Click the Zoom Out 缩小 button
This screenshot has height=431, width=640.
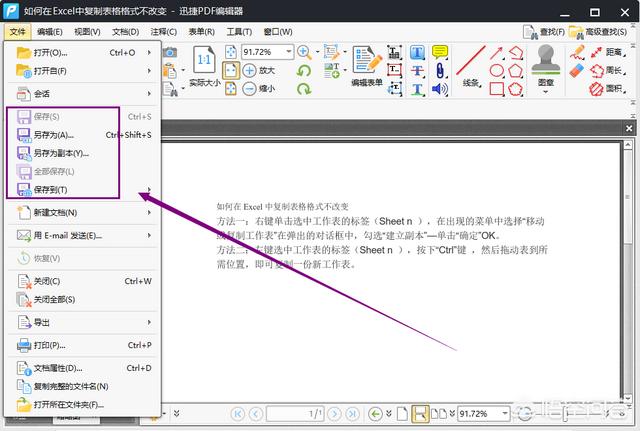[x=259, y=88]
